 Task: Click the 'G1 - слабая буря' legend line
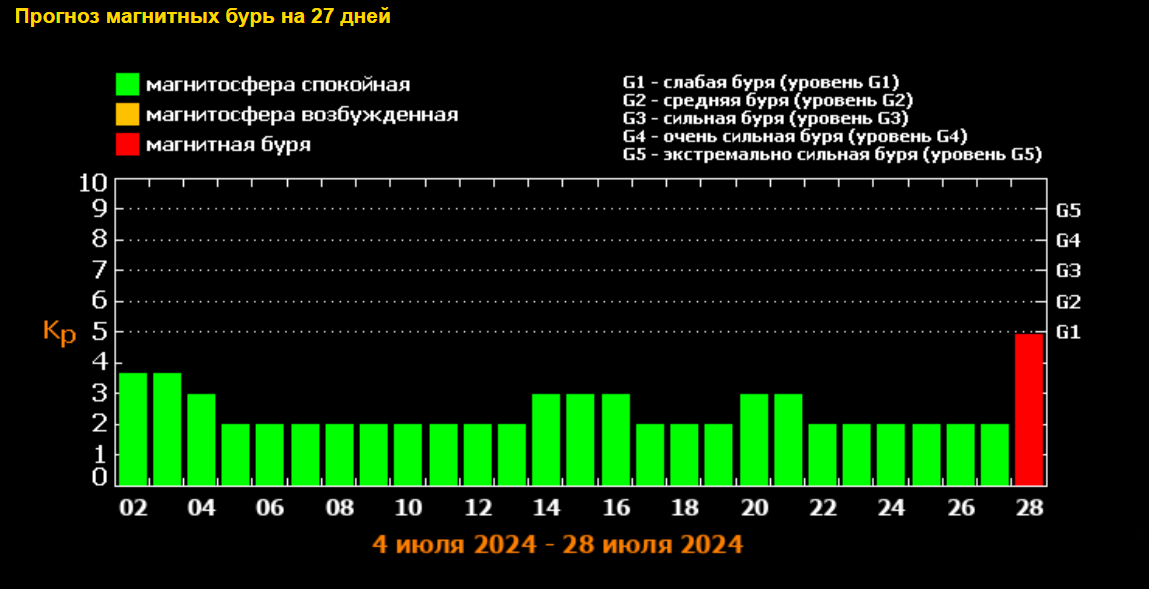pyautogui.click(x=761, y=83)
